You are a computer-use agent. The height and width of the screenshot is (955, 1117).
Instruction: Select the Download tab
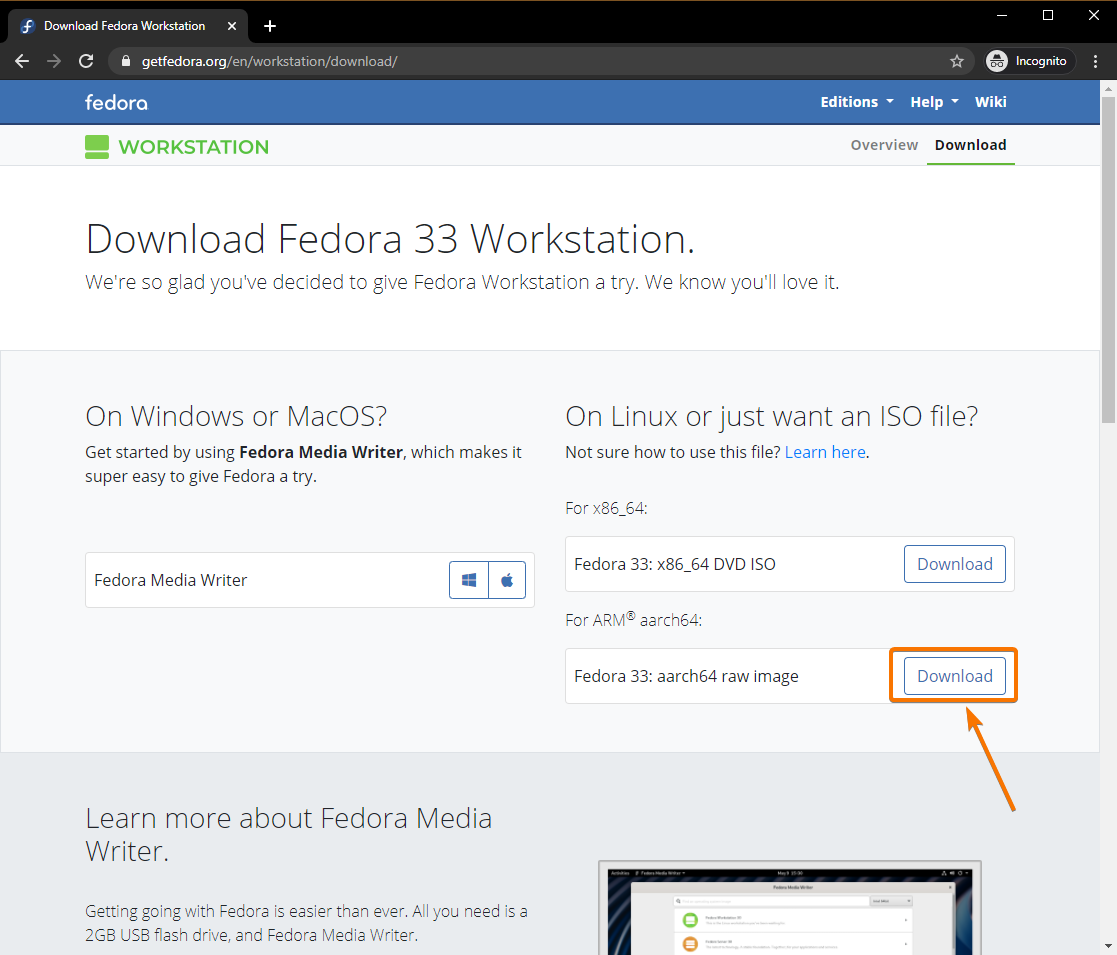[970, 145]
